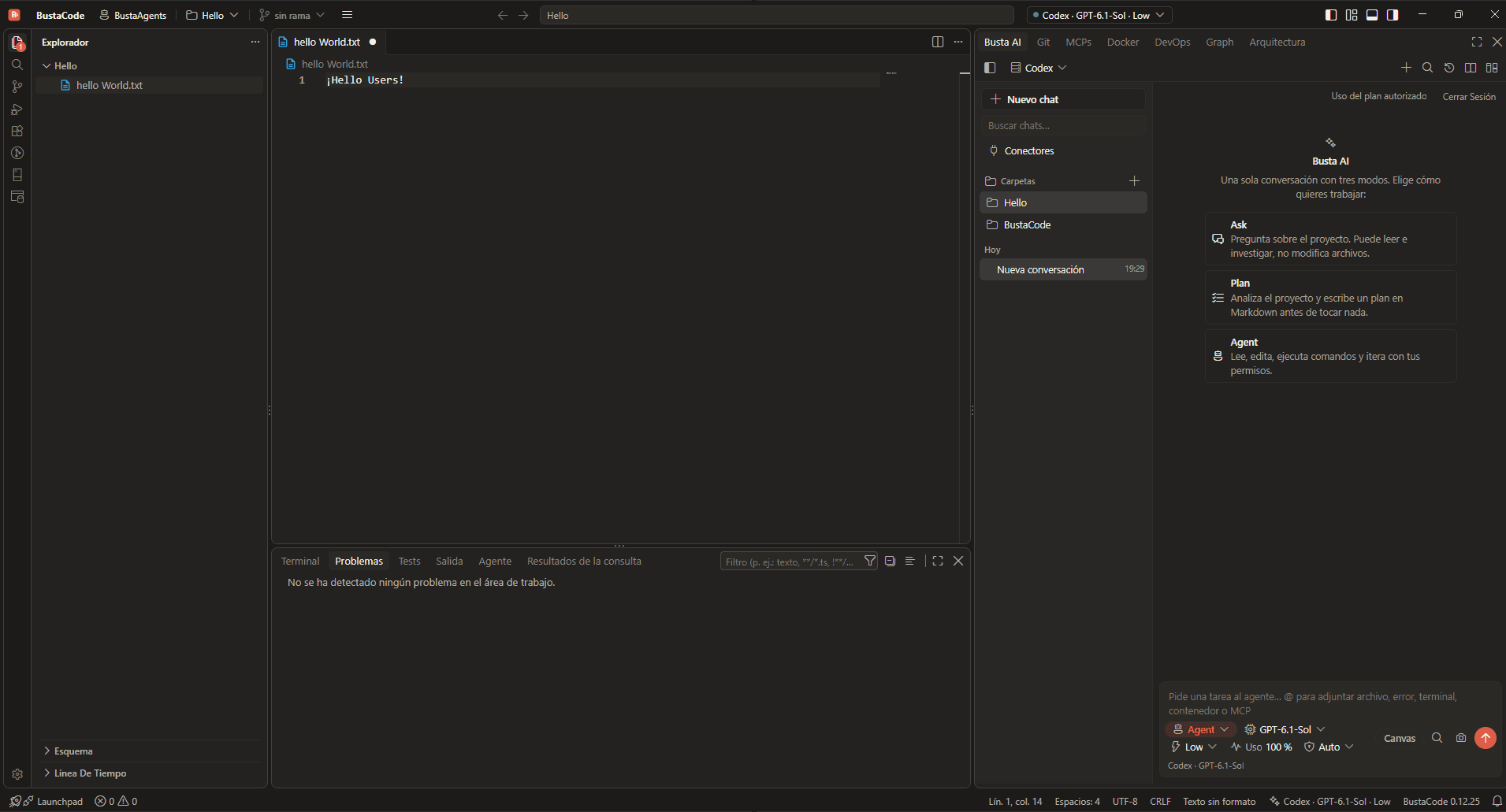Screen dimensions: 1506x812
Task: Click the Cerrar Sesión link
Action: (x=1469, y=96)
